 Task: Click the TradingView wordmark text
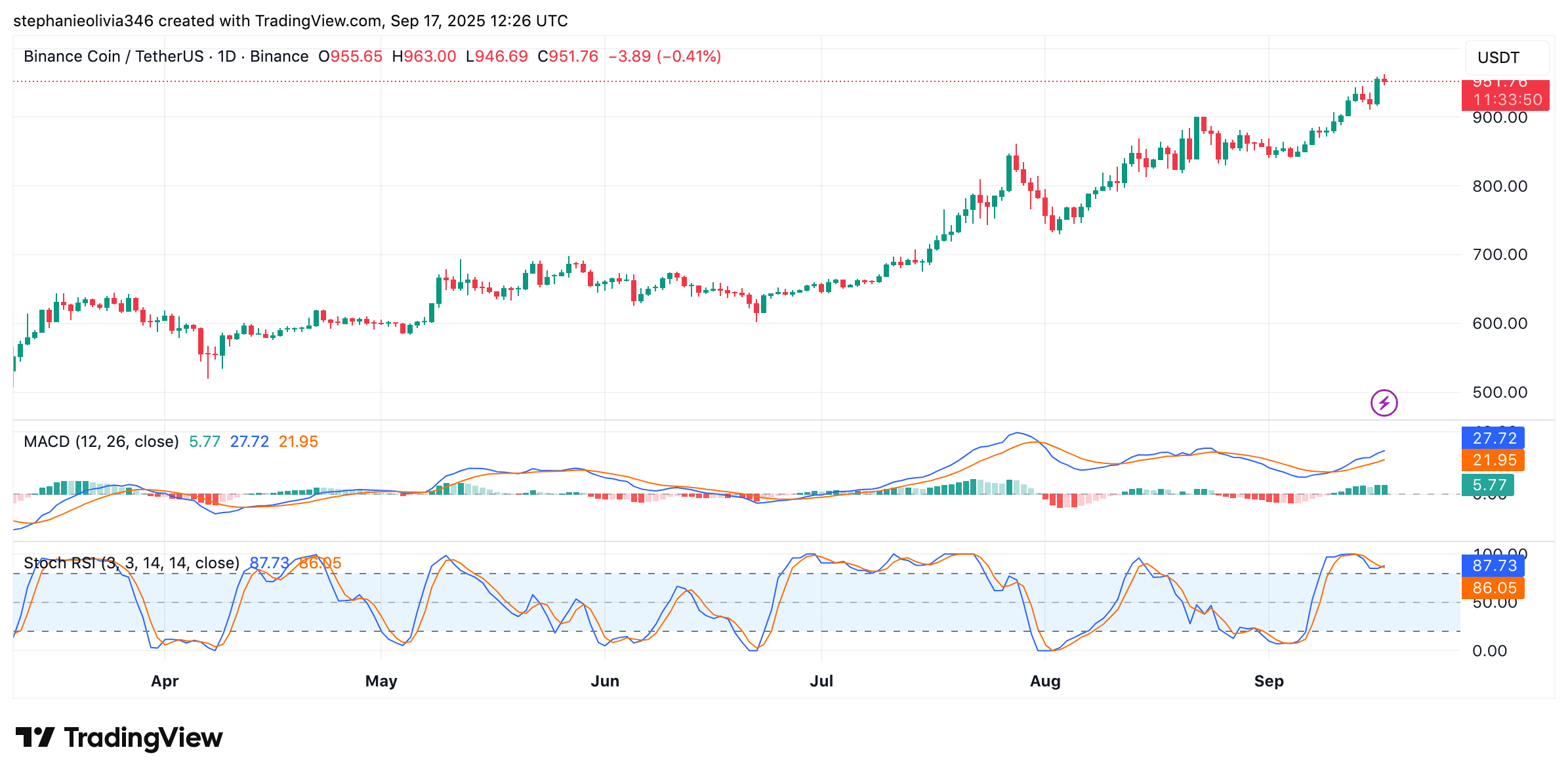[x=143, y=738]
